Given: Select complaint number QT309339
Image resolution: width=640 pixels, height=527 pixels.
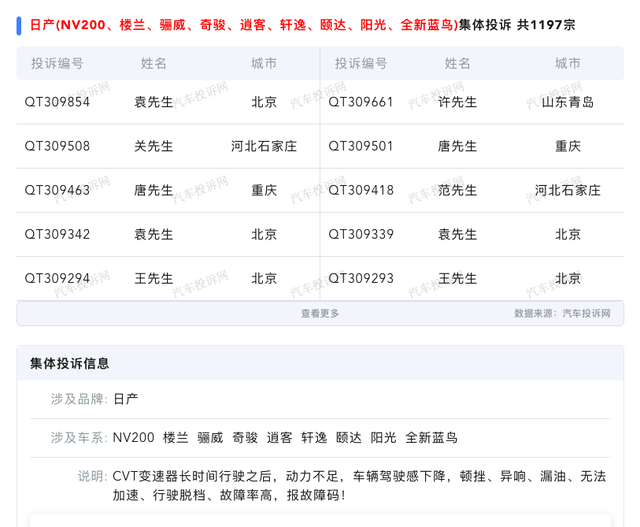Looking at the screenshot, I should (x=361, y=234).
